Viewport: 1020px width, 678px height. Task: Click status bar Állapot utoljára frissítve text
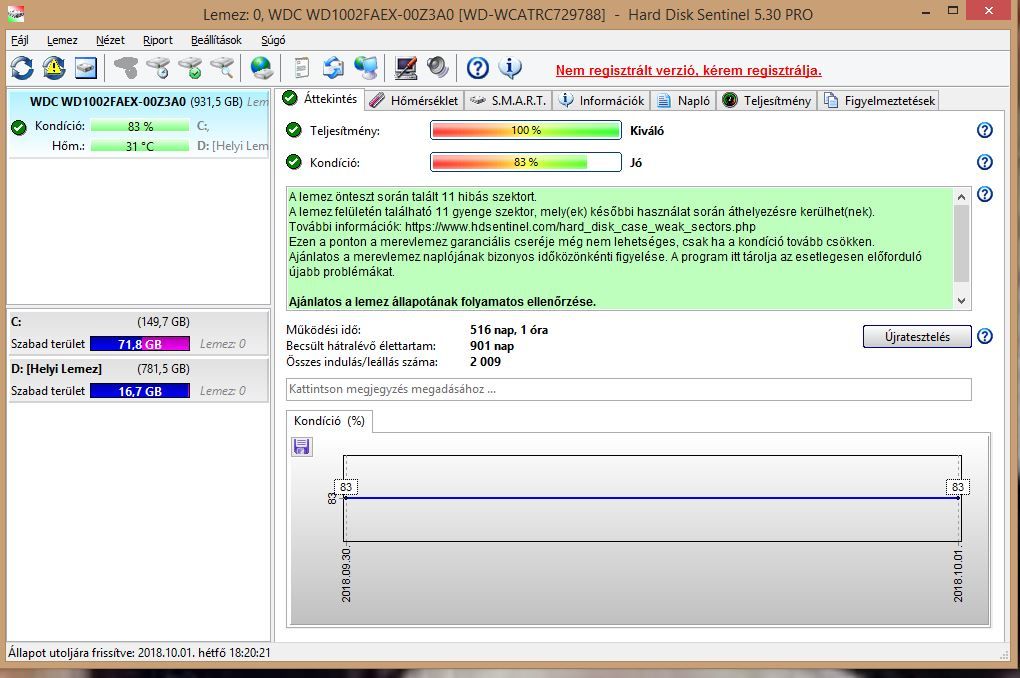pyautogui.click(x=139, y=653)
